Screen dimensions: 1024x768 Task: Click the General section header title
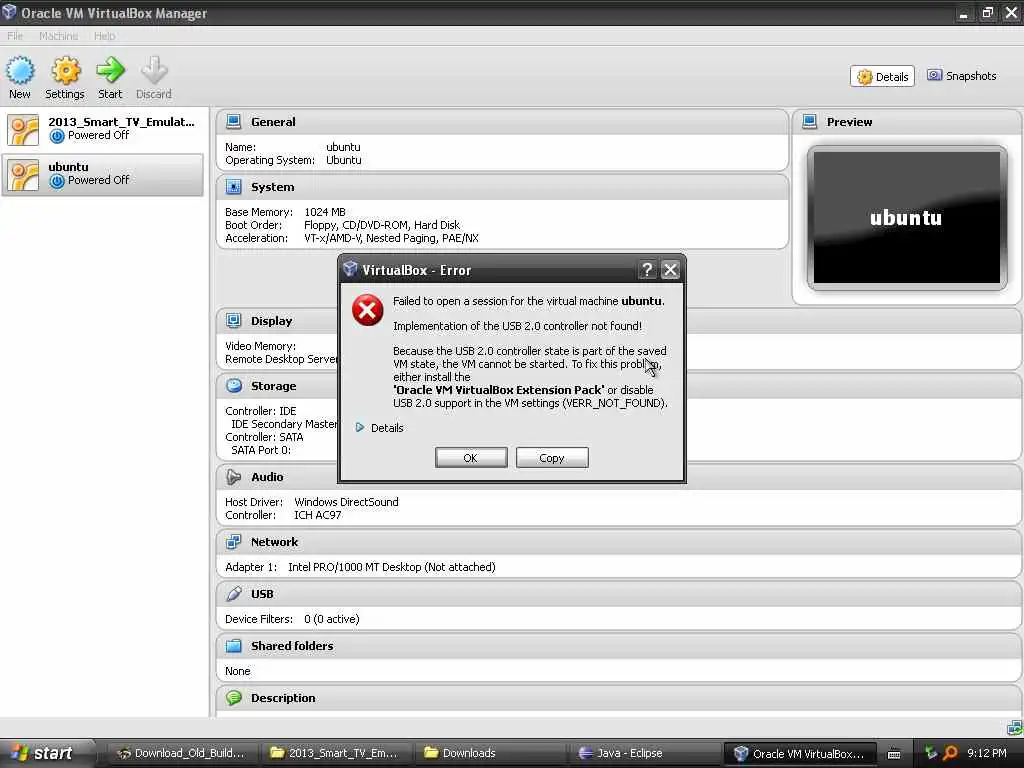pyautogui.click(x=273, y=121)
